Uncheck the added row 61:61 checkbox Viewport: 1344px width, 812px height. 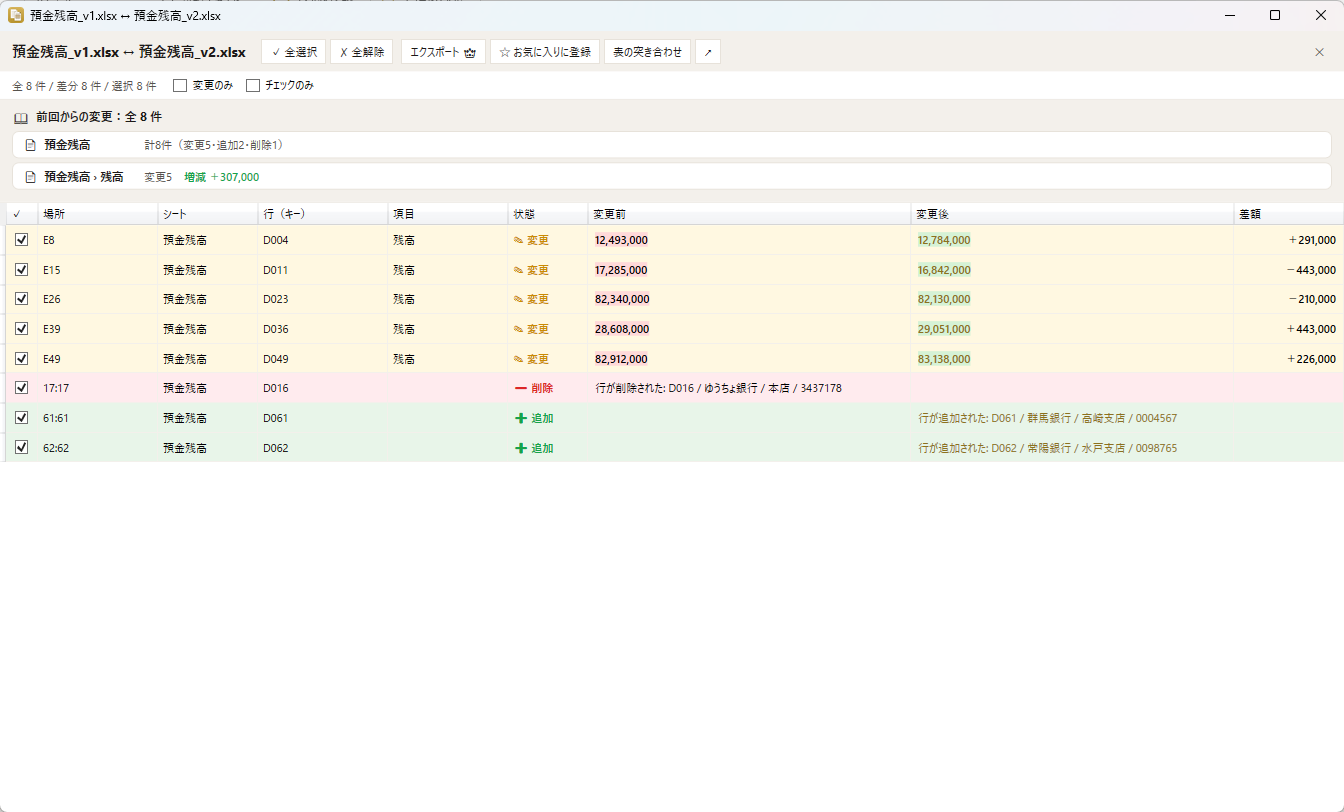click(x=21, y=418)
